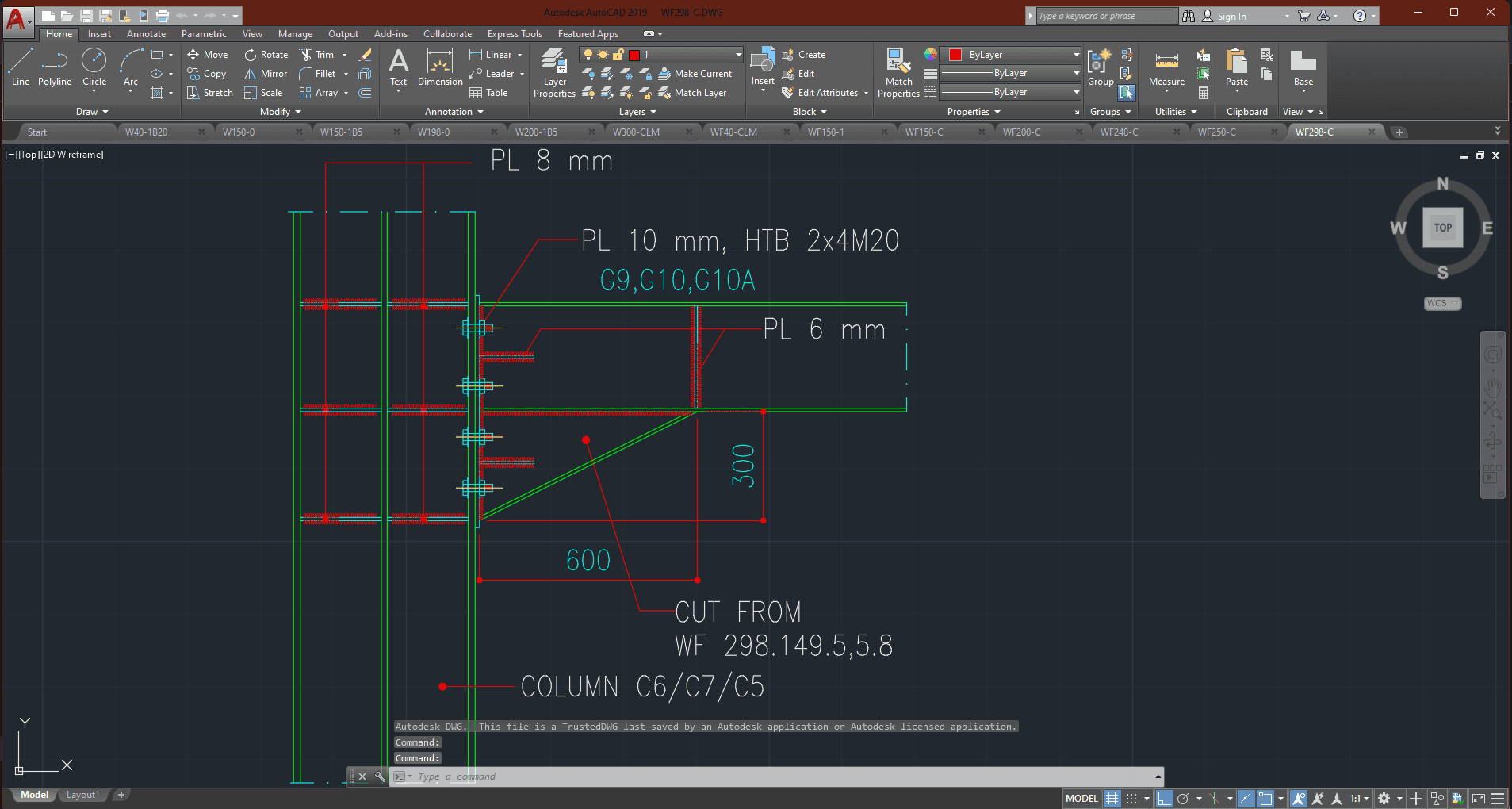Toggle drawing grid display in status bar
Viewport: 1512px width, 809px height.
(x=1112, y=799)
